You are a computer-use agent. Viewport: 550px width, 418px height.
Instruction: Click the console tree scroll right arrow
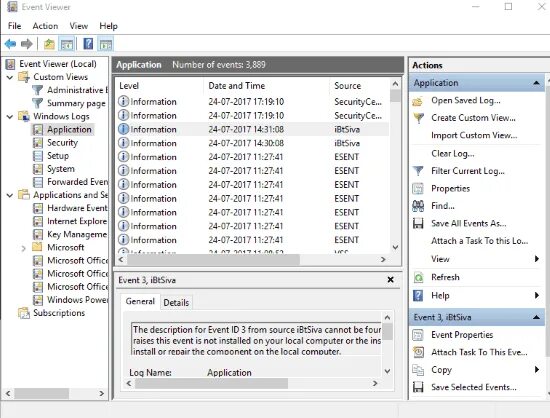pos(102,393)
